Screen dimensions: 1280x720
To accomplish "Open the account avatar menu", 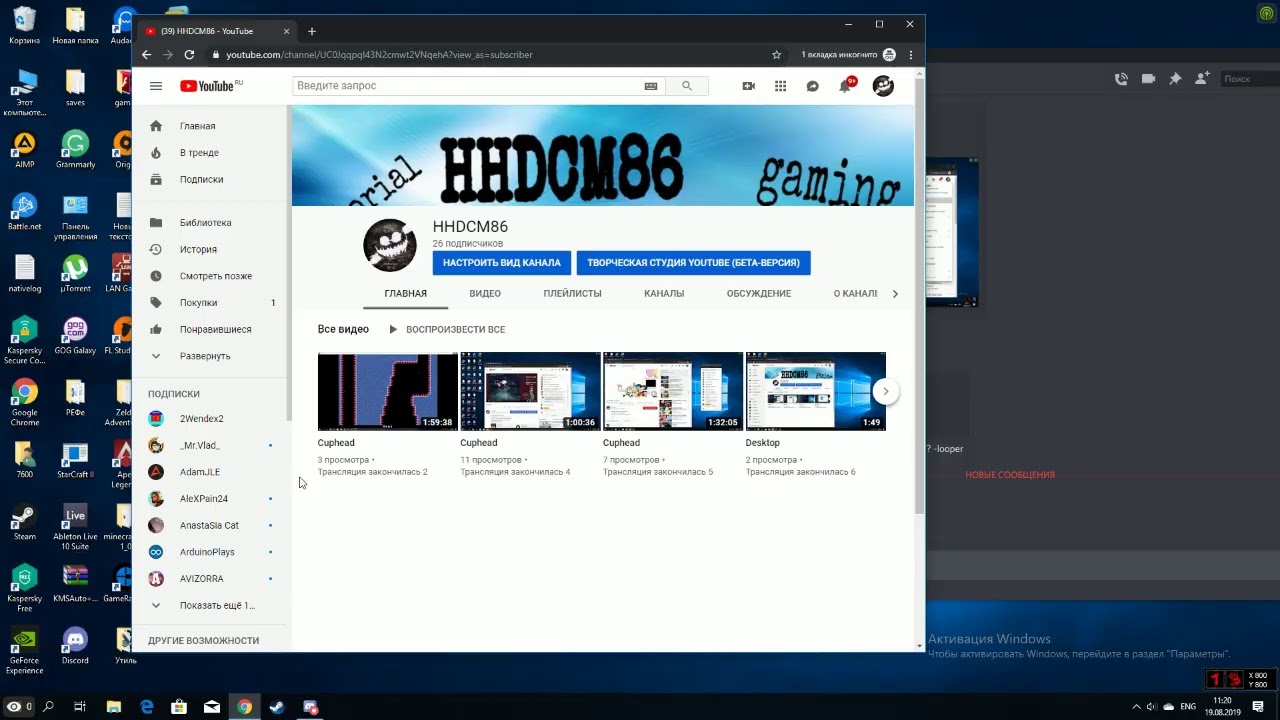I will point(883,86).
